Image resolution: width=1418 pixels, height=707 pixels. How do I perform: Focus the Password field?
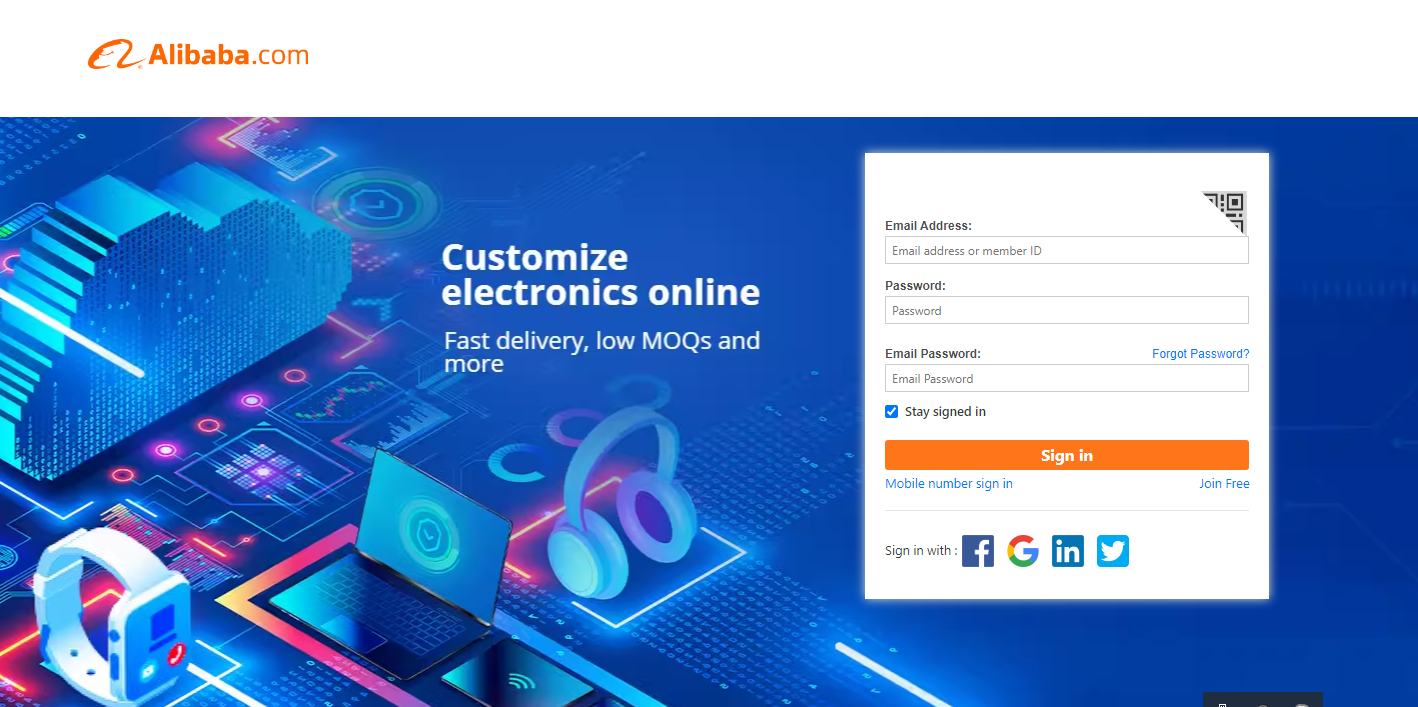[x=1067, y=310]
